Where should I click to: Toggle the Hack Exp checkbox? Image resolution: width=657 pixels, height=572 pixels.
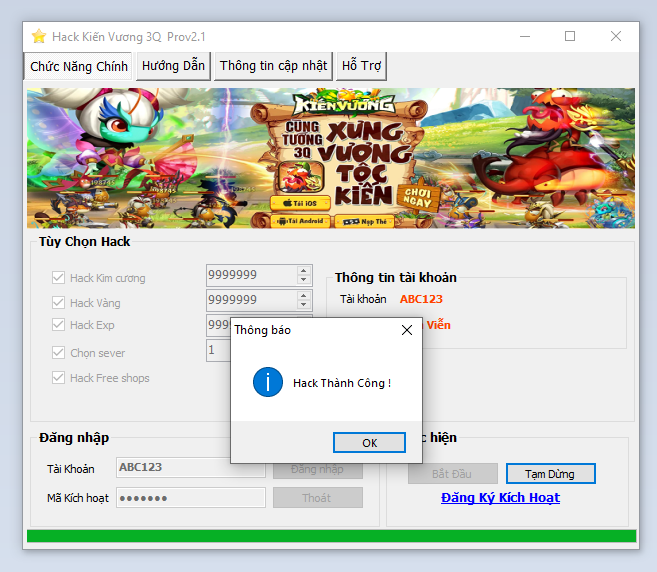point(58,325)
